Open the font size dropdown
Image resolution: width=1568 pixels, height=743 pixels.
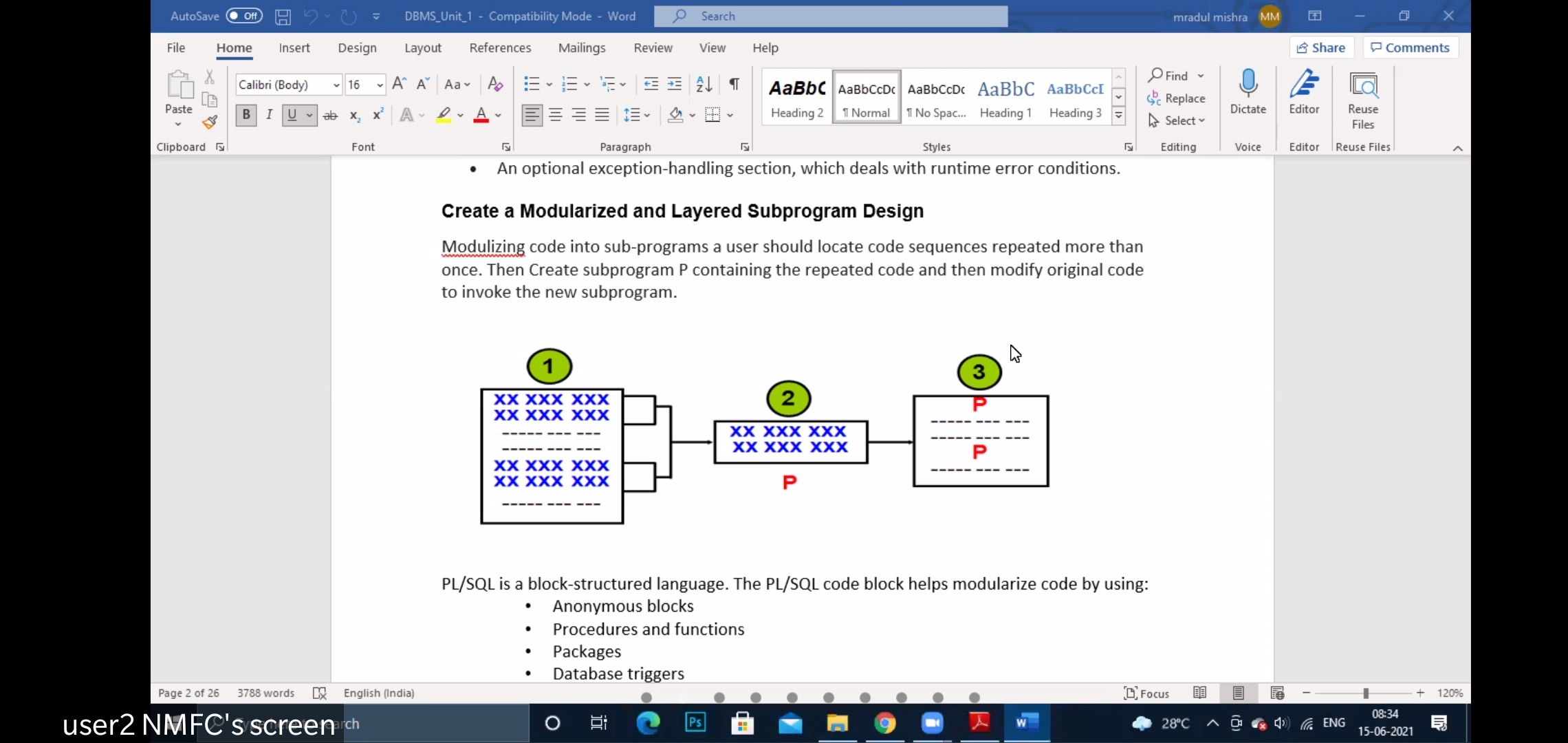[x=380, y=85]
